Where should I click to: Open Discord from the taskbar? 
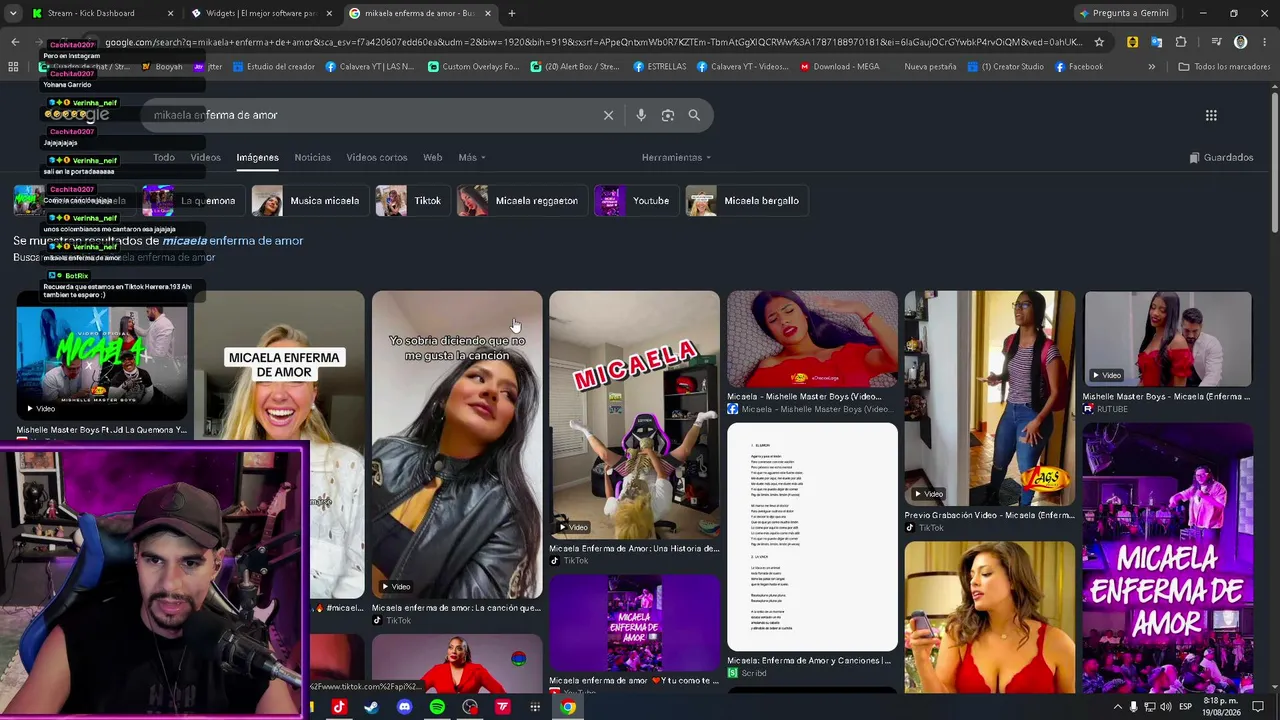tap(404, 707)
